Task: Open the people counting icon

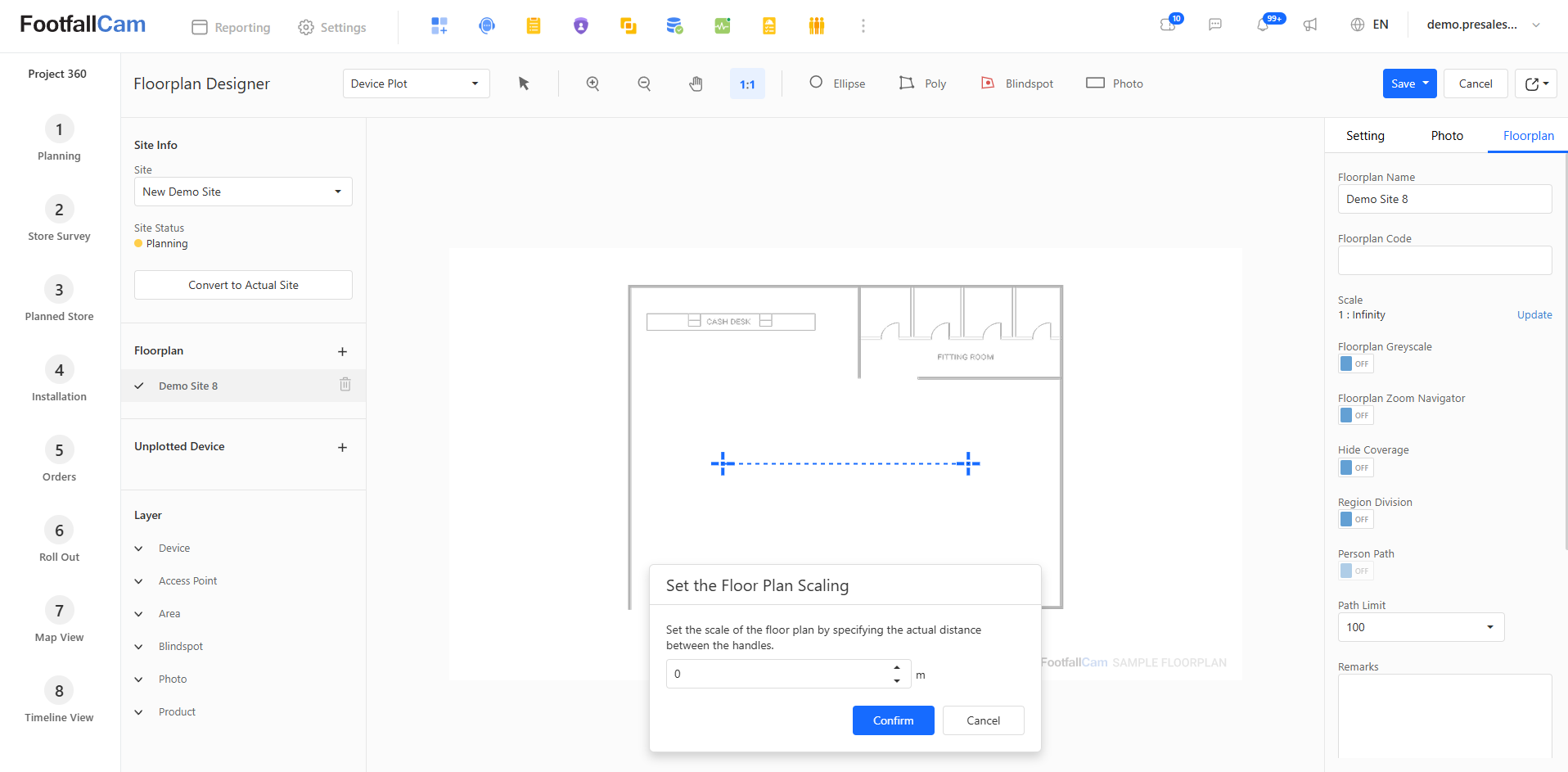Action: (x=817, y=26)
